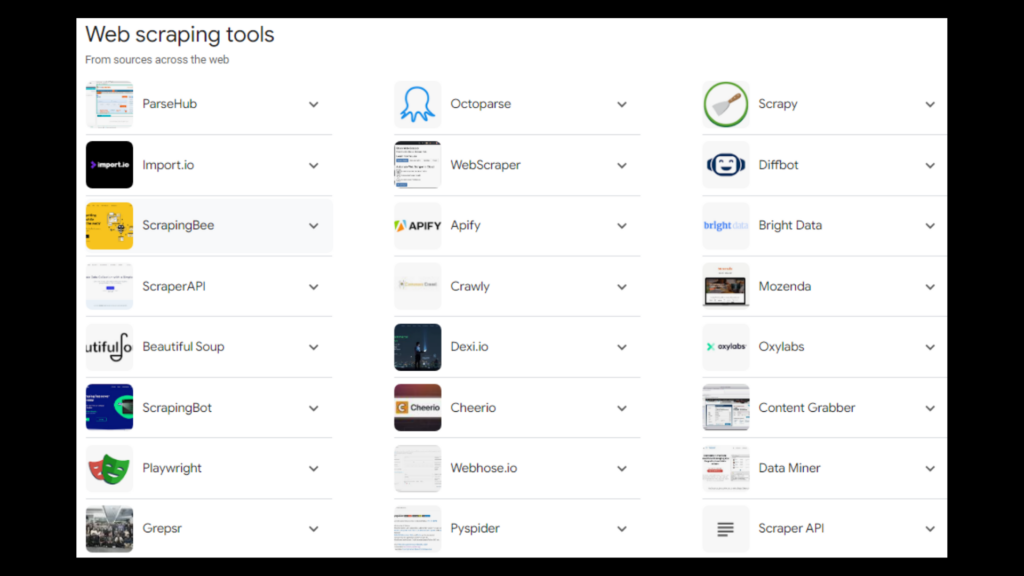Click the Bright Data logo
Viewport: 1024px width, 576px height.
725,225
